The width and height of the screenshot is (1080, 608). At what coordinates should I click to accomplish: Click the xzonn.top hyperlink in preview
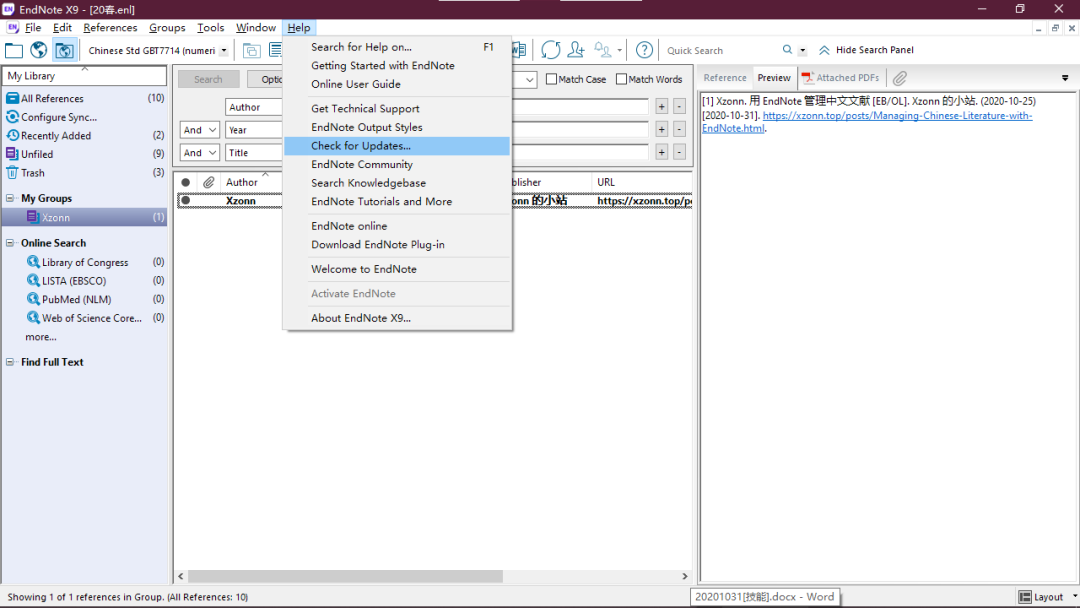click(897, 116)
